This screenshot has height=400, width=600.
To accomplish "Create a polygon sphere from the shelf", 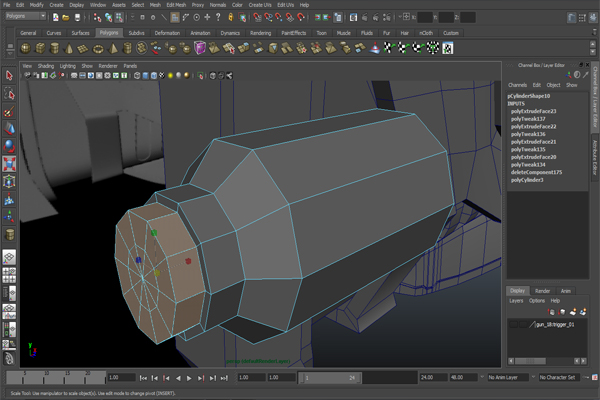I will pos(26,49).
